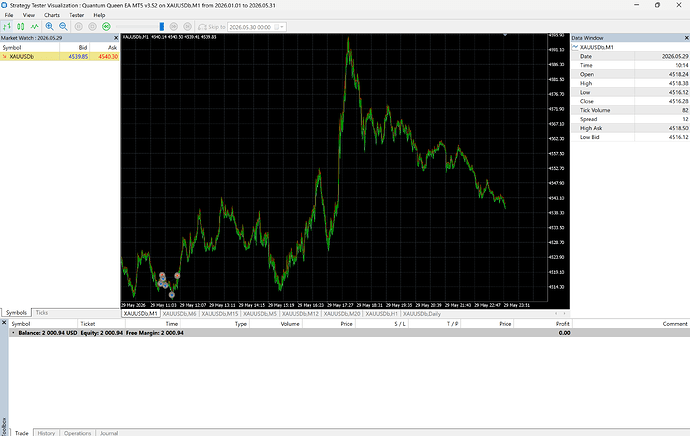Click the Volume column header

pyautogui.click(x=290, y=324)
